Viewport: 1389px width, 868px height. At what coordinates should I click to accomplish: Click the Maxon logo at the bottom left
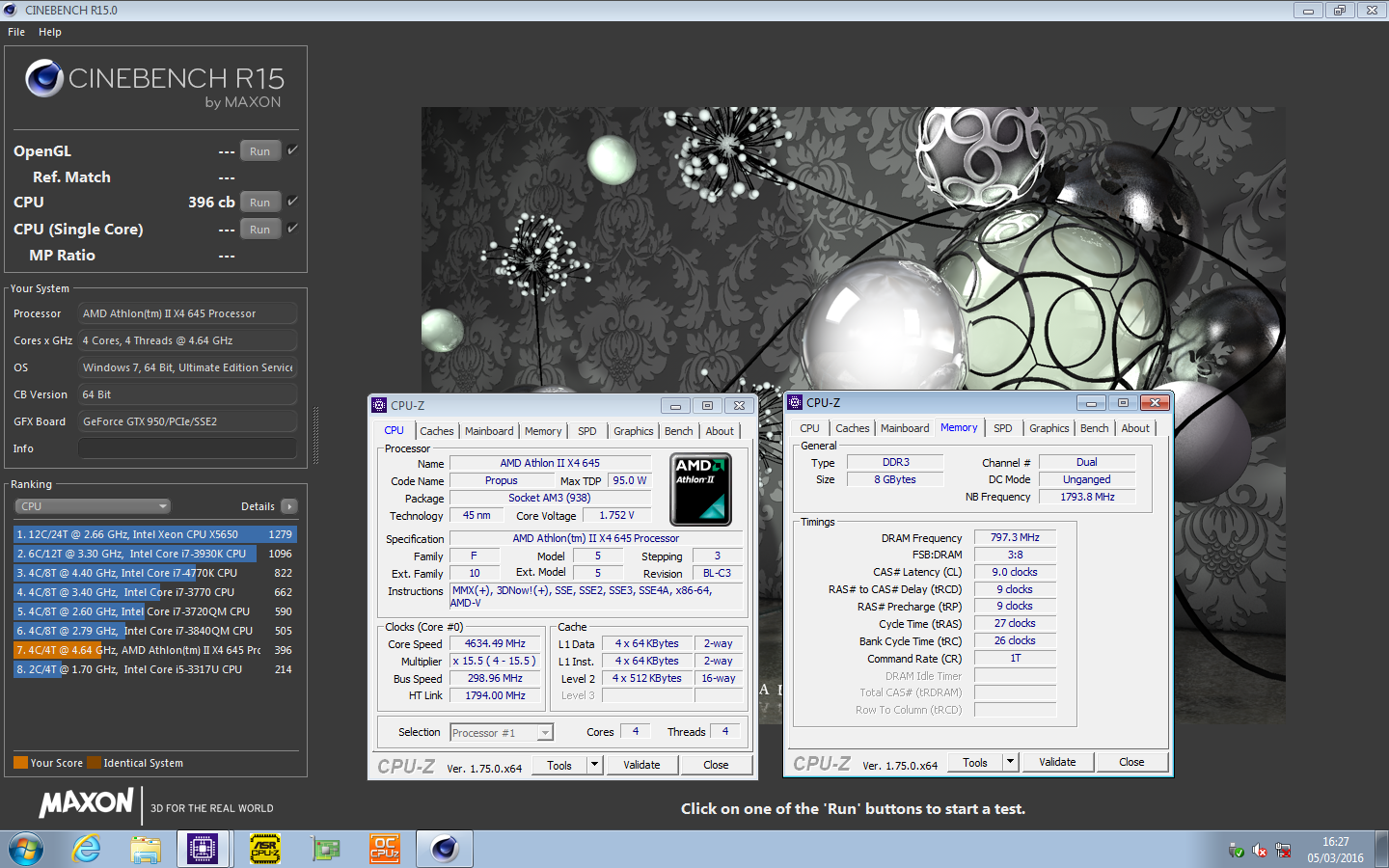coord(86,802)
